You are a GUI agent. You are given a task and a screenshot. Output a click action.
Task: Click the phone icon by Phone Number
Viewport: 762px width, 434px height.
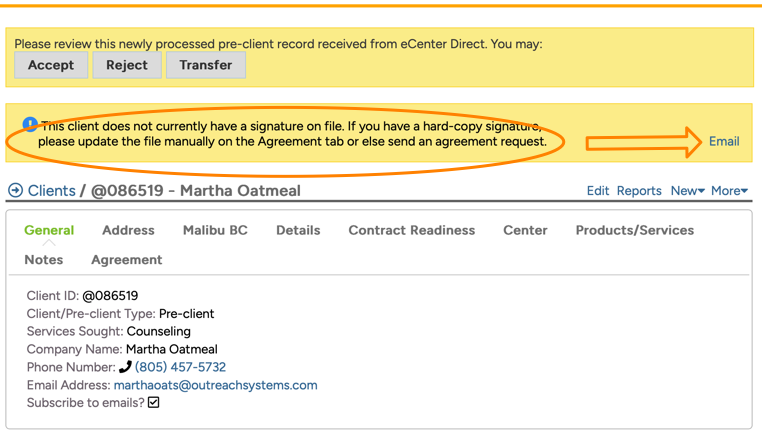pyautogui.click(x=125, y=367)
